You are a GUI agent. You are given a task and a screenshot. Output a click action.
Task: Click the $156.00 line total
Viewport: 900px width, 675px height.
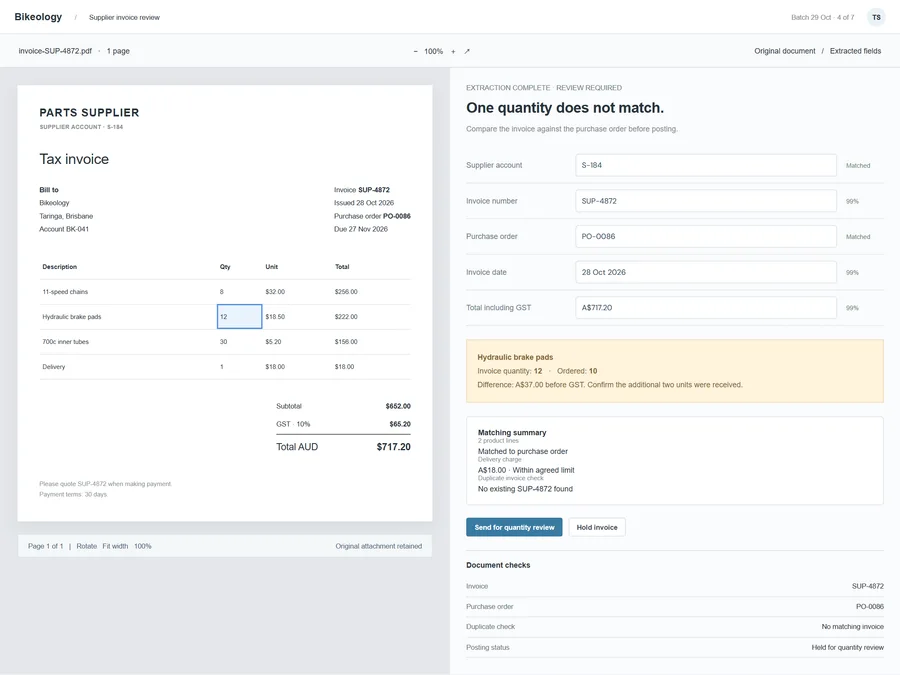(x=346, y=342)
